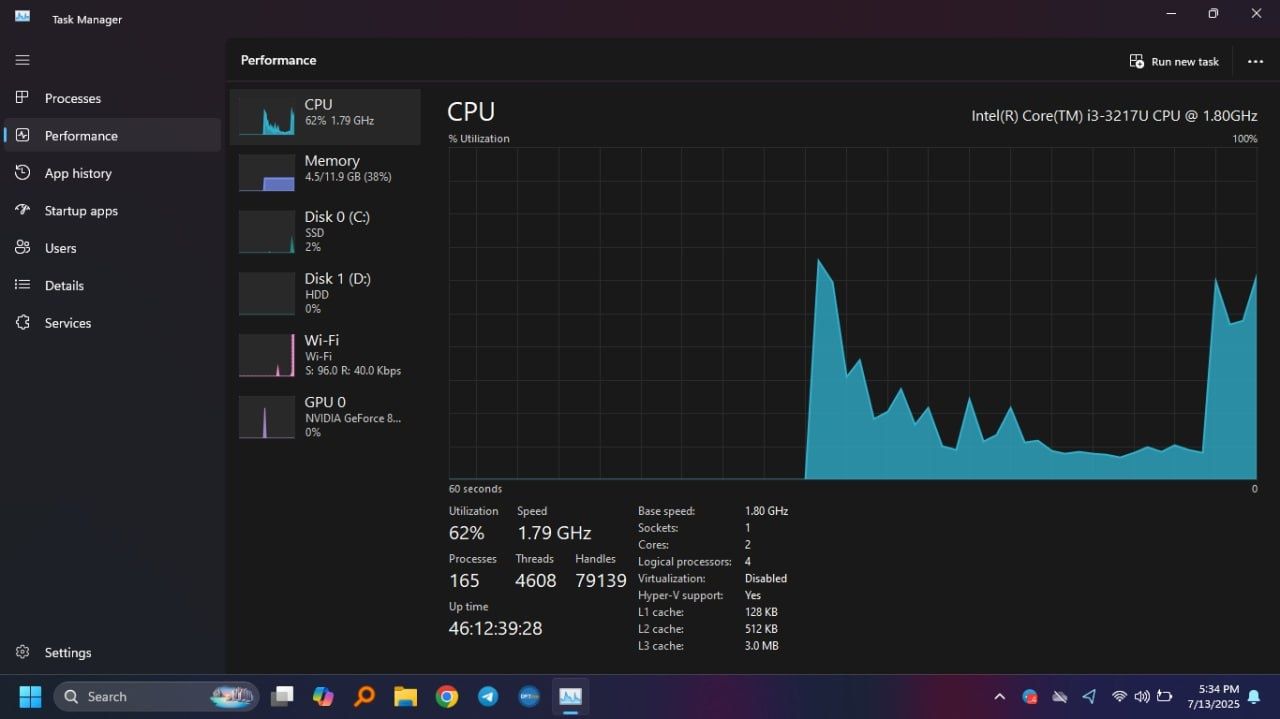Image resolution: width=1280 pixels, height=719 pixels.
Task: Switch to Details tab
Action: click(64, 285)
